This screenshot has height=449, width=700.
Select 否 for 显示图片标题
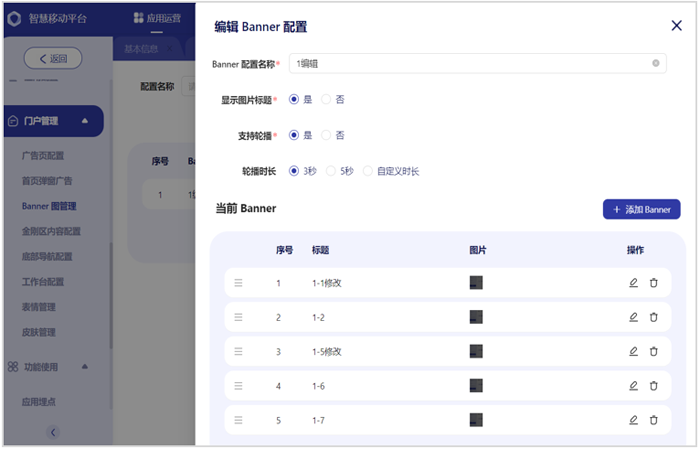click(x=326, y=100)
